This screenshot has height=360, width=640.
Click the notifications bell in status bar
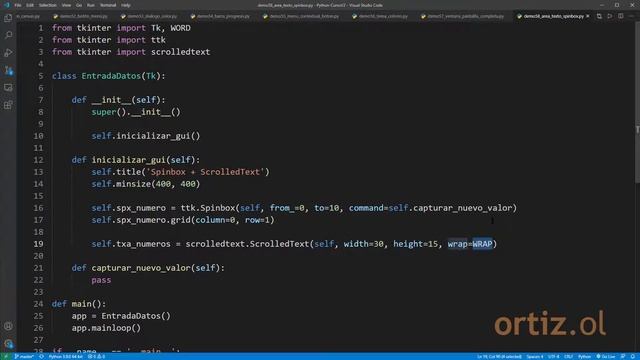click(633, 356)
